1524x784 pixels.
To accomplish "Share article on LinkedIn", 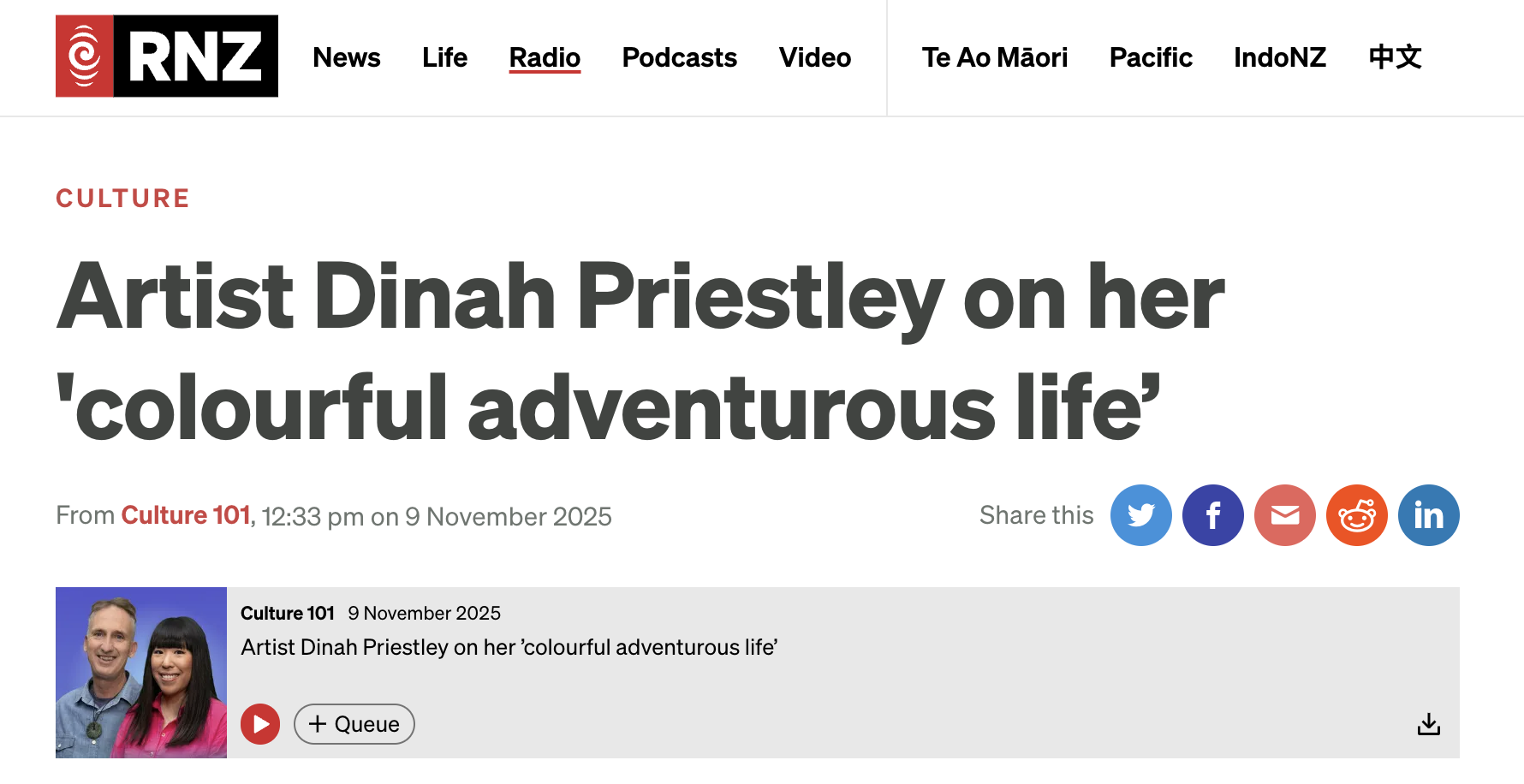I will point(1429,515).
